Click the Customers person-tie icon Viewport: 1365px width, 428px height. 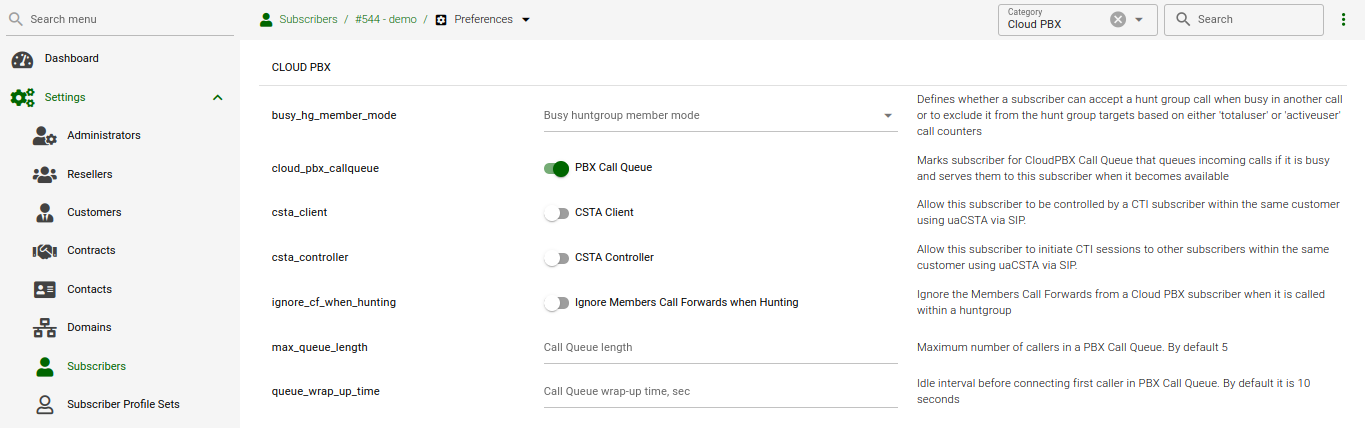(44, 213)
